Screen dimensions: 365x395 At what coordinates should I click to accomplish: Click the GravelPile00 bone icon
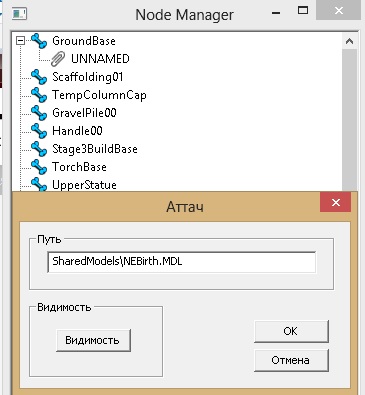click(x=39, y=113)
